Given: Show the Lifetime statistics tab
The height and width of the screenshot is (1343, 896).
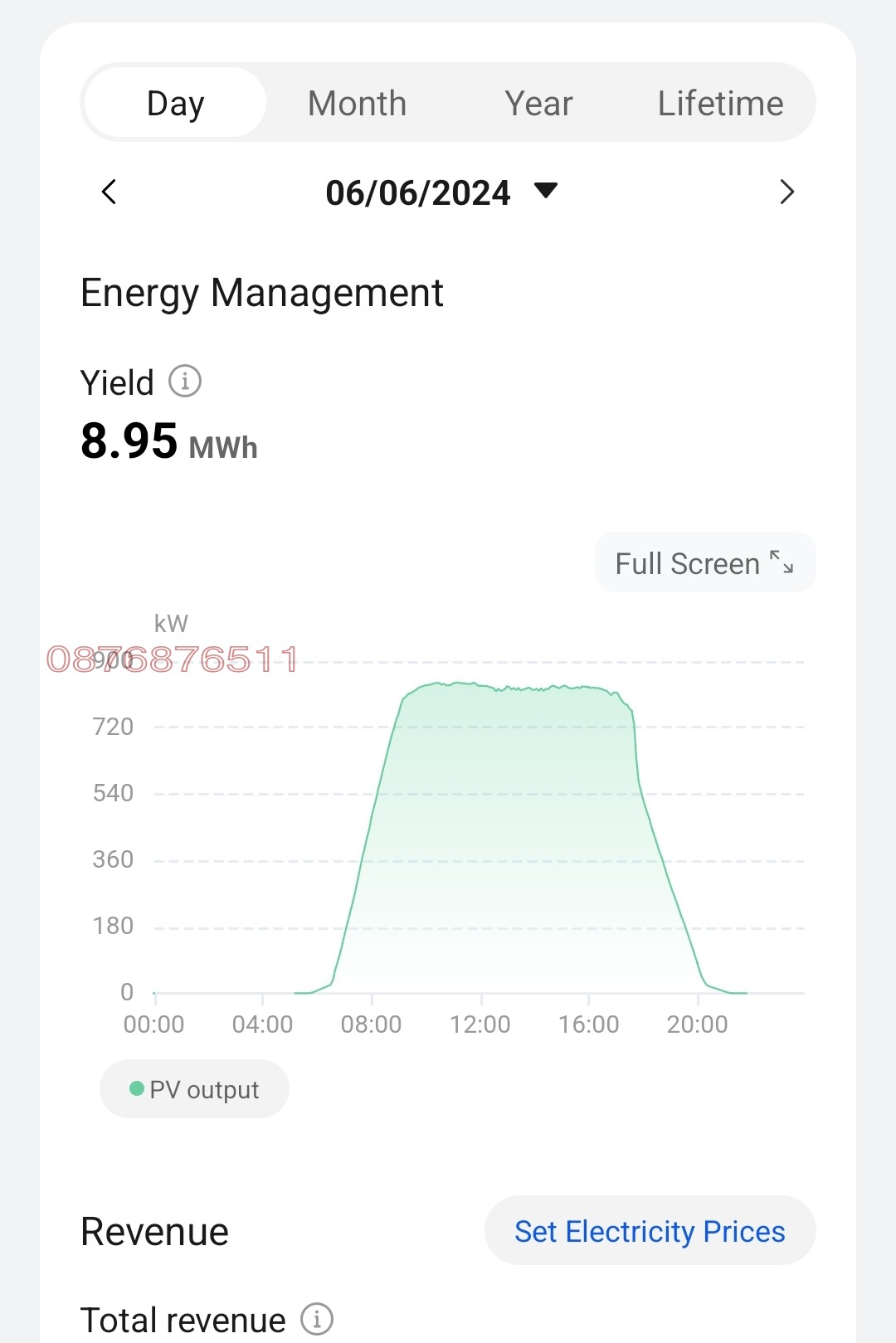Looking at the screenshot, I should [720, 104].
